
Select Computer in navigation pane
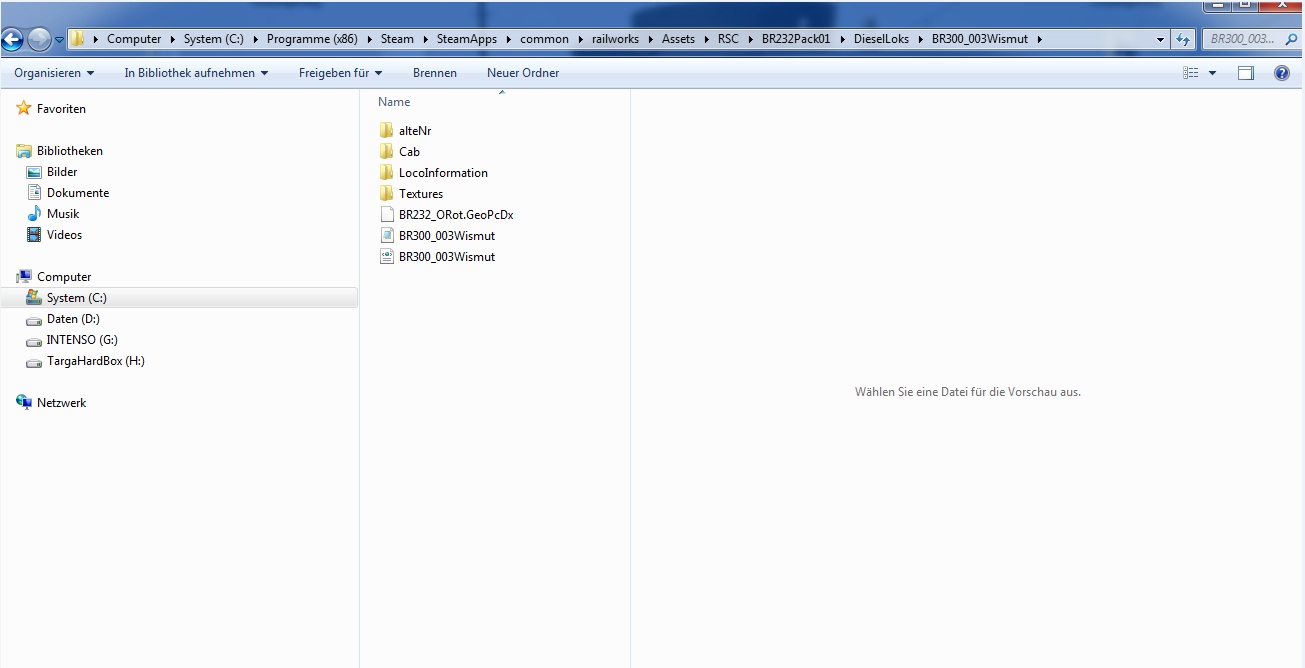click(x=64, y=277)
